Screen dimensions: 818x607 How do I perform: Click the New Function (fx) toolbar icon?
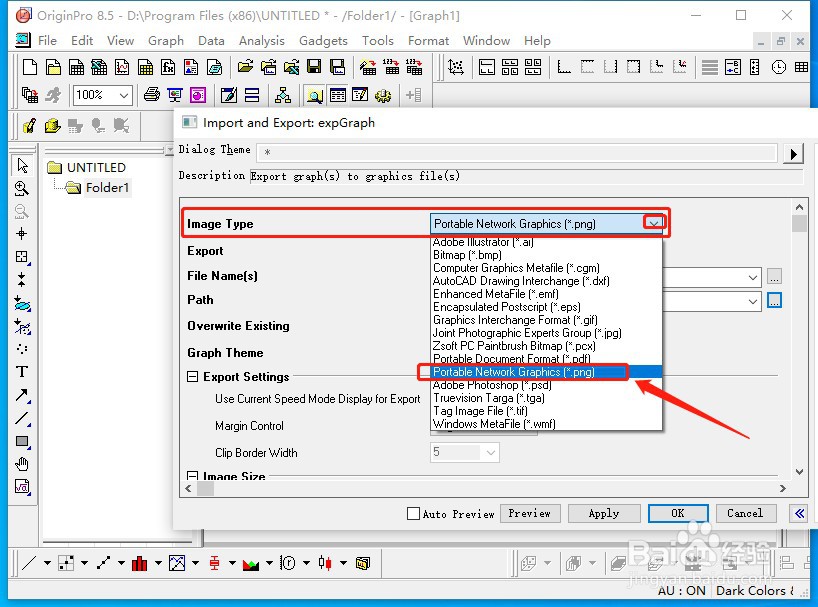168,67
